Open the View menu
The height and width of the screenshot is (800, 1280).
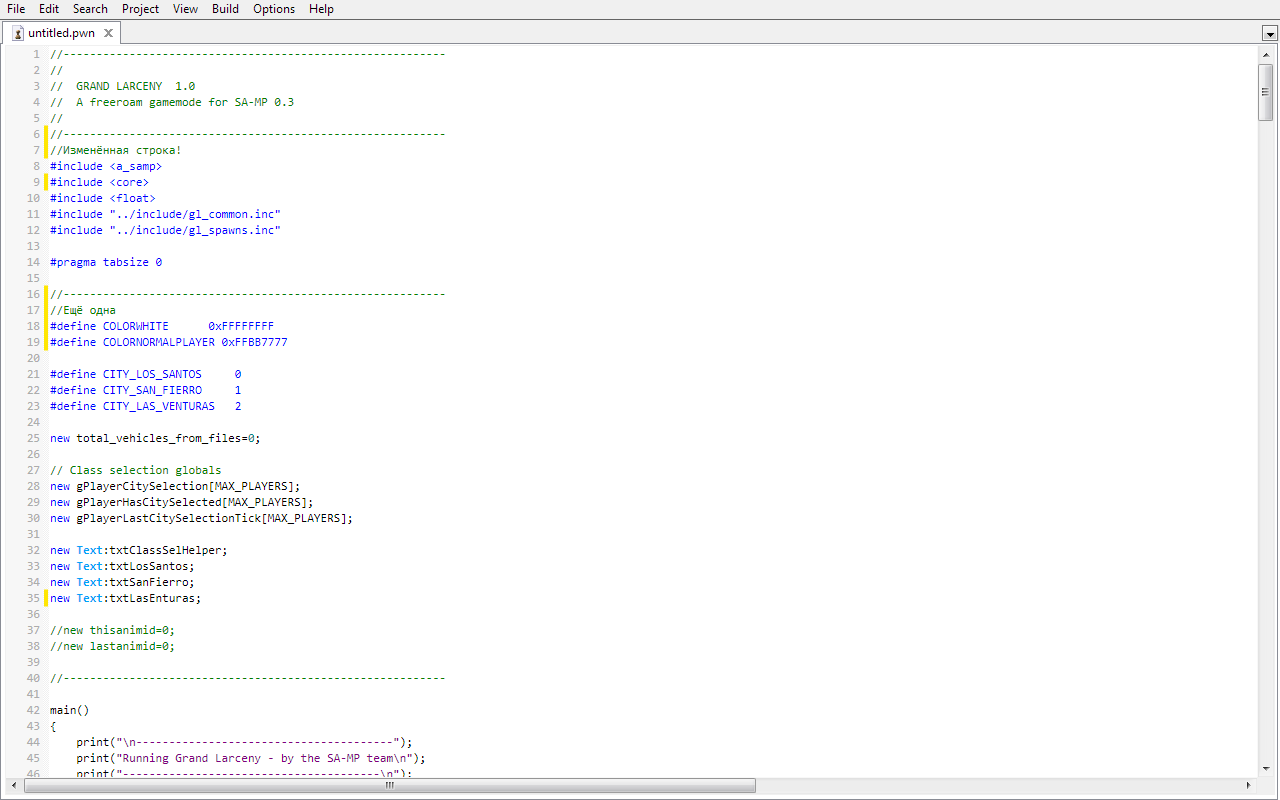tap(185, 9)
